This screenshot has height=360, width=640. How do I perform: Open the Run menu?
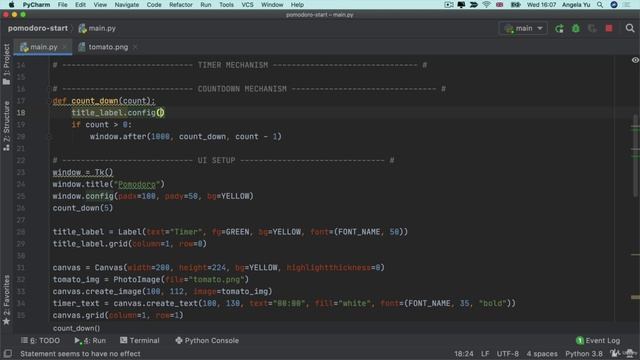pyautogui.click(x=206, y=5)
